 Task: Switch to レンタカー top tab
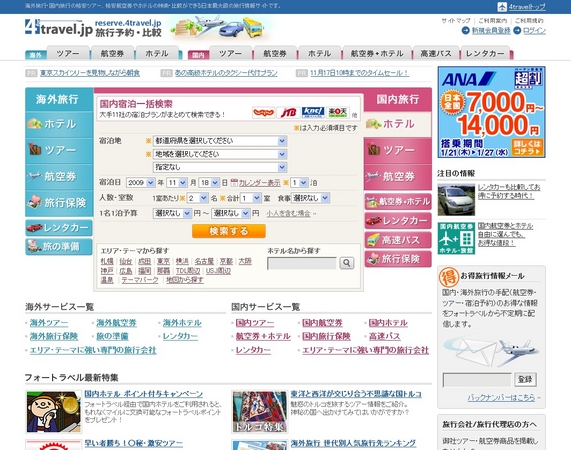pyautogui.click(x=485, y=54)
